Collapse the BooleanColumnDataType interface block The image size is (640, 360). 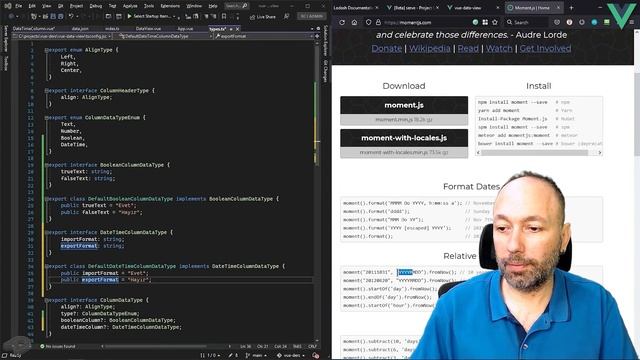point(46,165)
